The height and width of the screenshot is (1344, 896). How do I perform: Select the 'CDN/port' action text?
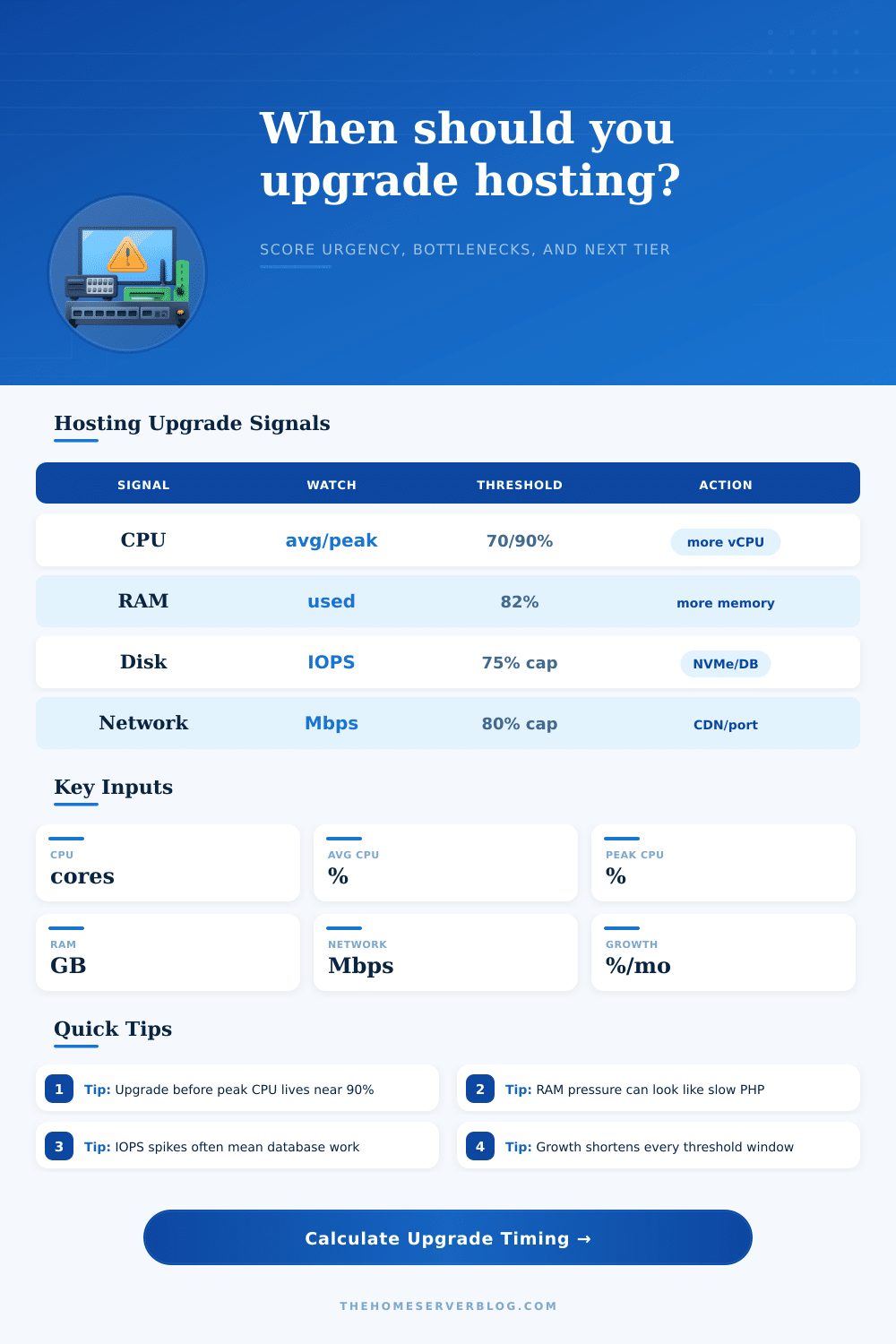click(726, 725)
